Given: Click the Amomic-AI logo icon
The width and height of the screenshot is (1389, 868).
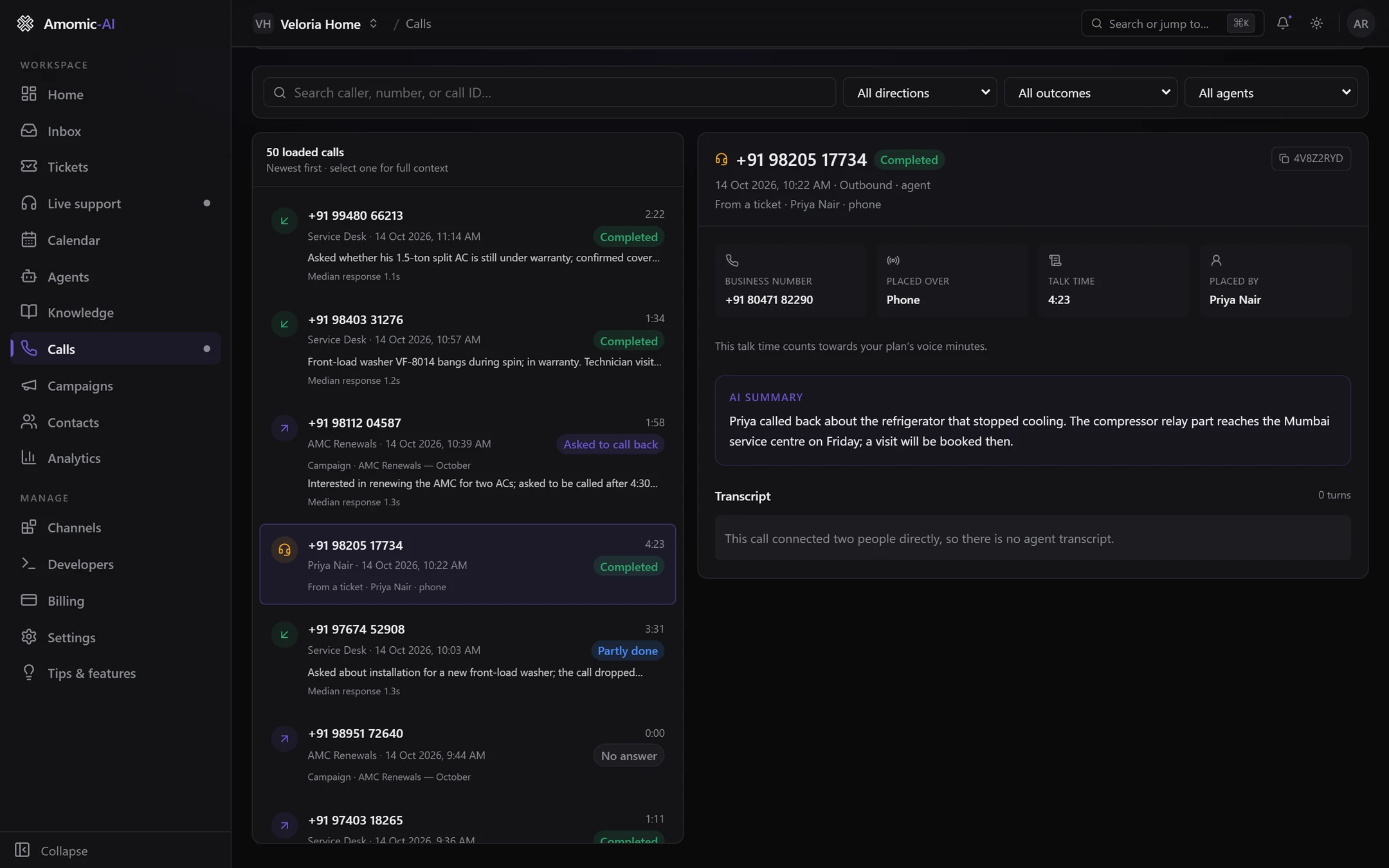Looking at the screenshot, I should tap(25, 24).
